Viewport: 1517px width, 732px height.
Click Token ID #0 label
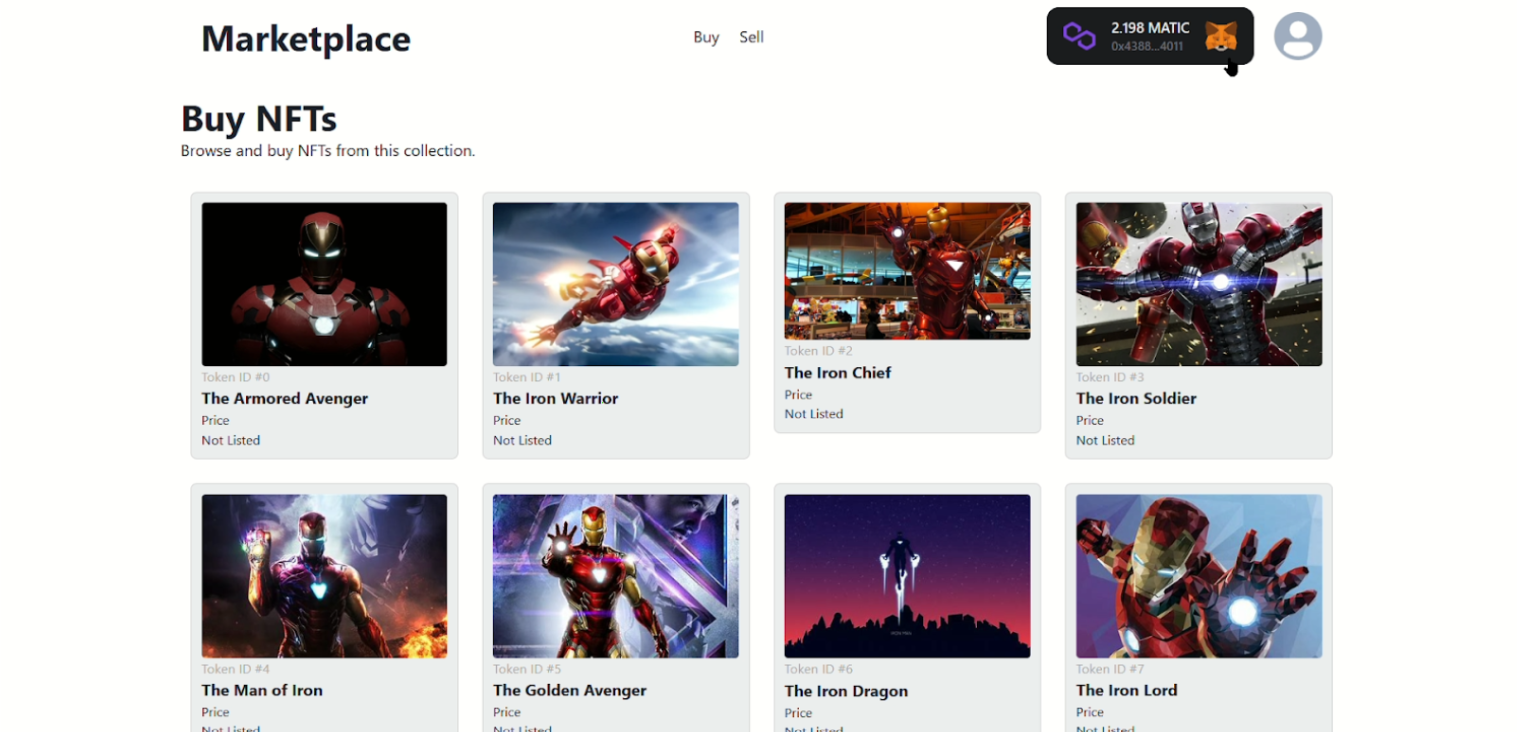point(235,377)
